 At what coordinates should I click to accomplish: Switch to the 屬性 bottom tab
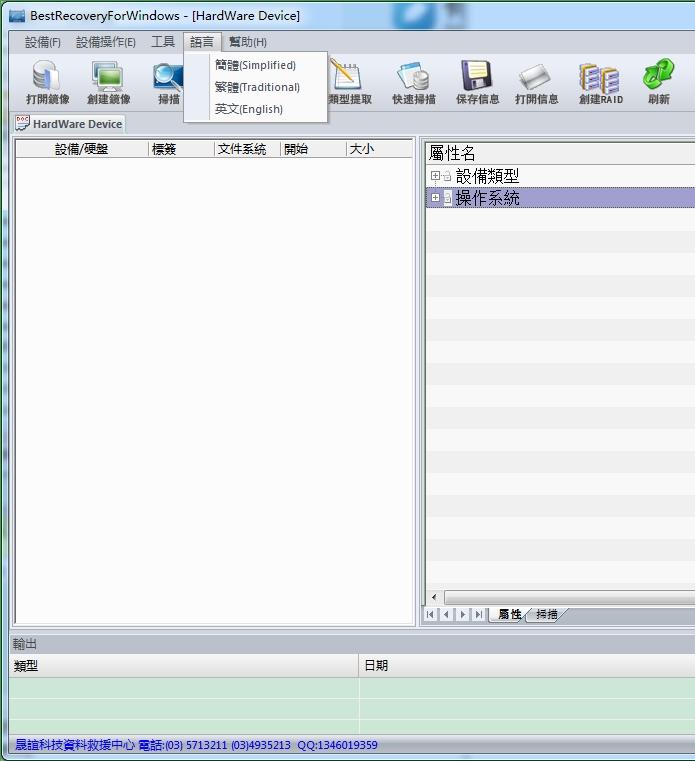click(509, 614)
